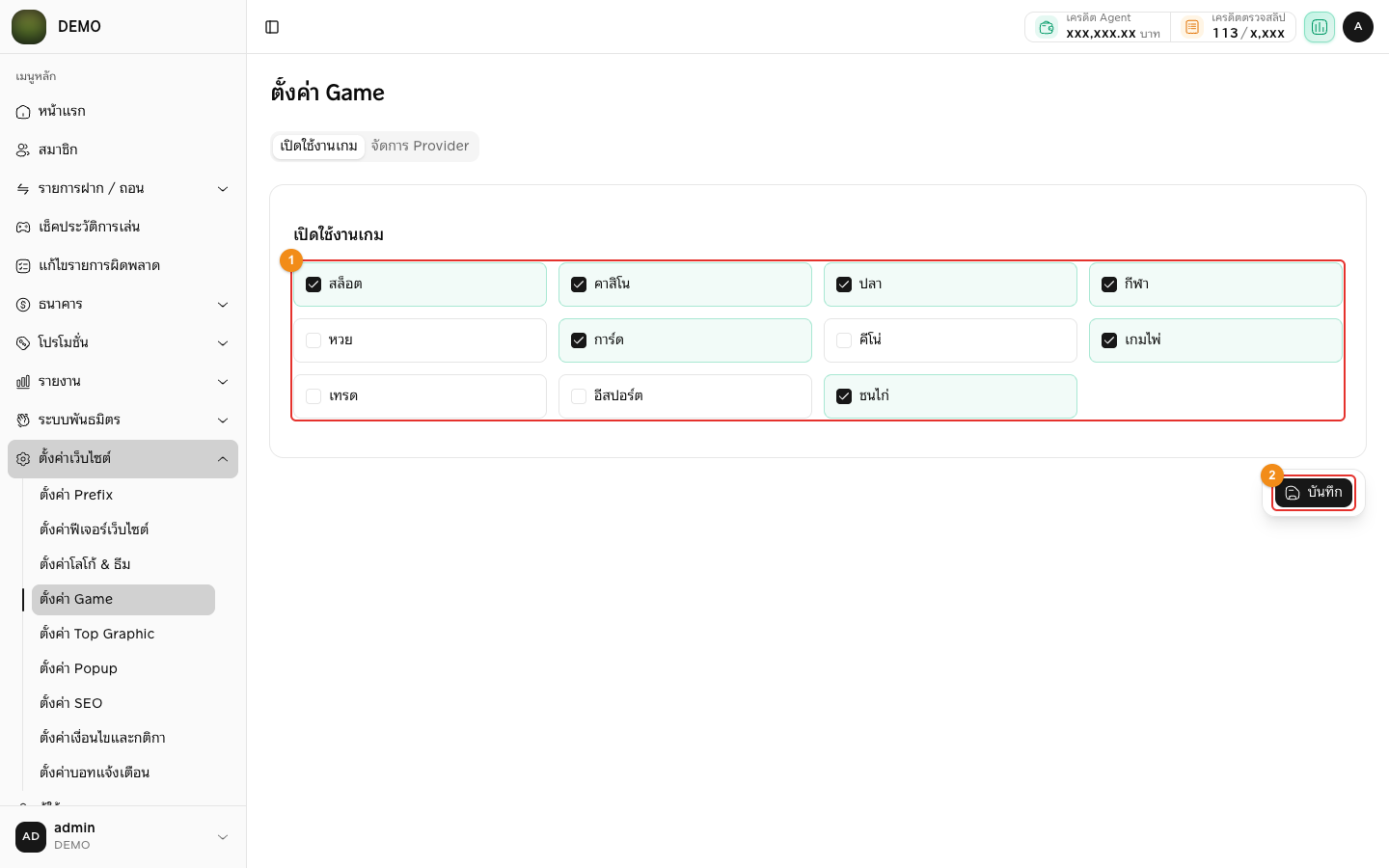
Task: Disable the เกมไพ่ checkbox
Action: tap(1109, 340)
